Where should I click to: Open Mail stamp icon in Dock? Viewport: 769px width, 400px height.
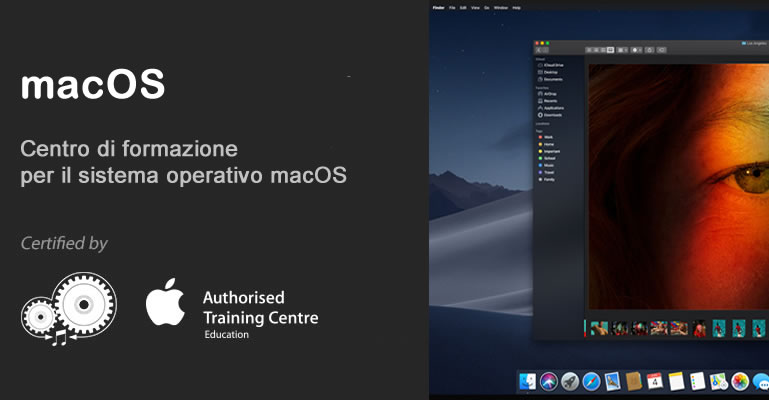[x=613, y=381]
